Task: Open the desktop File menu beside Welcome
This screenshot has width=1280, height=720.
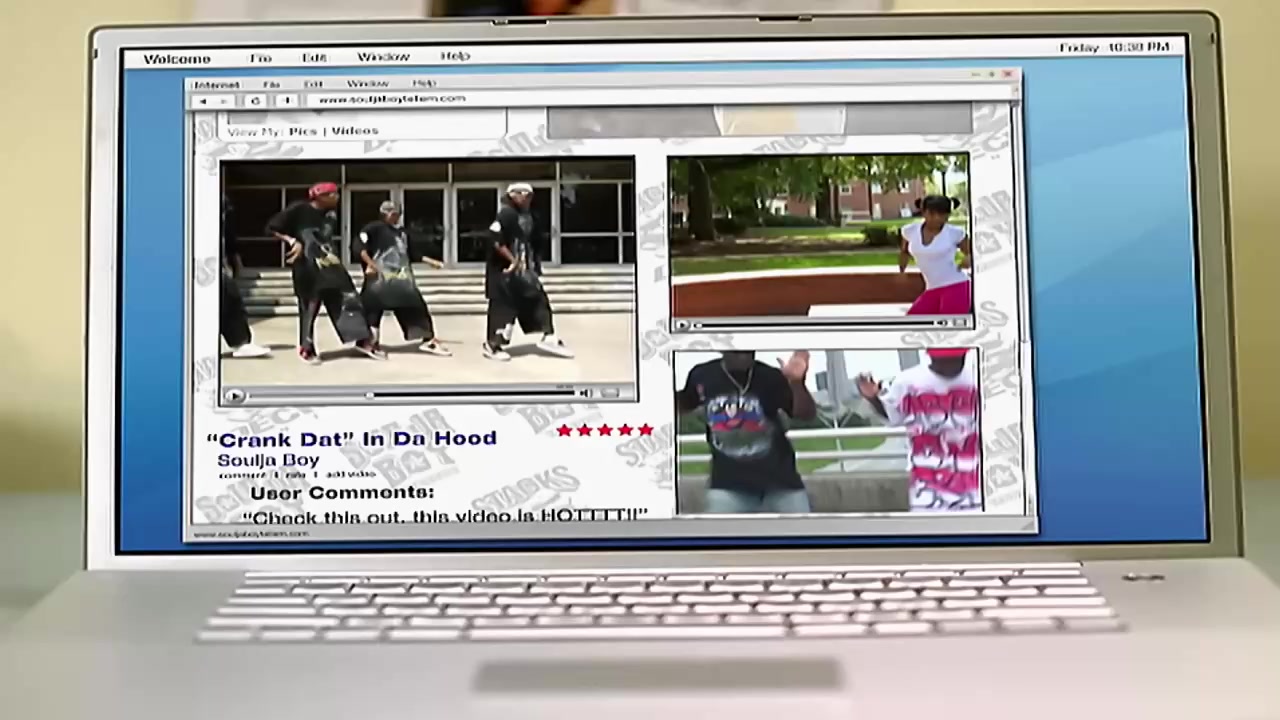Action: pyautogui.click(x=260, y=58)
